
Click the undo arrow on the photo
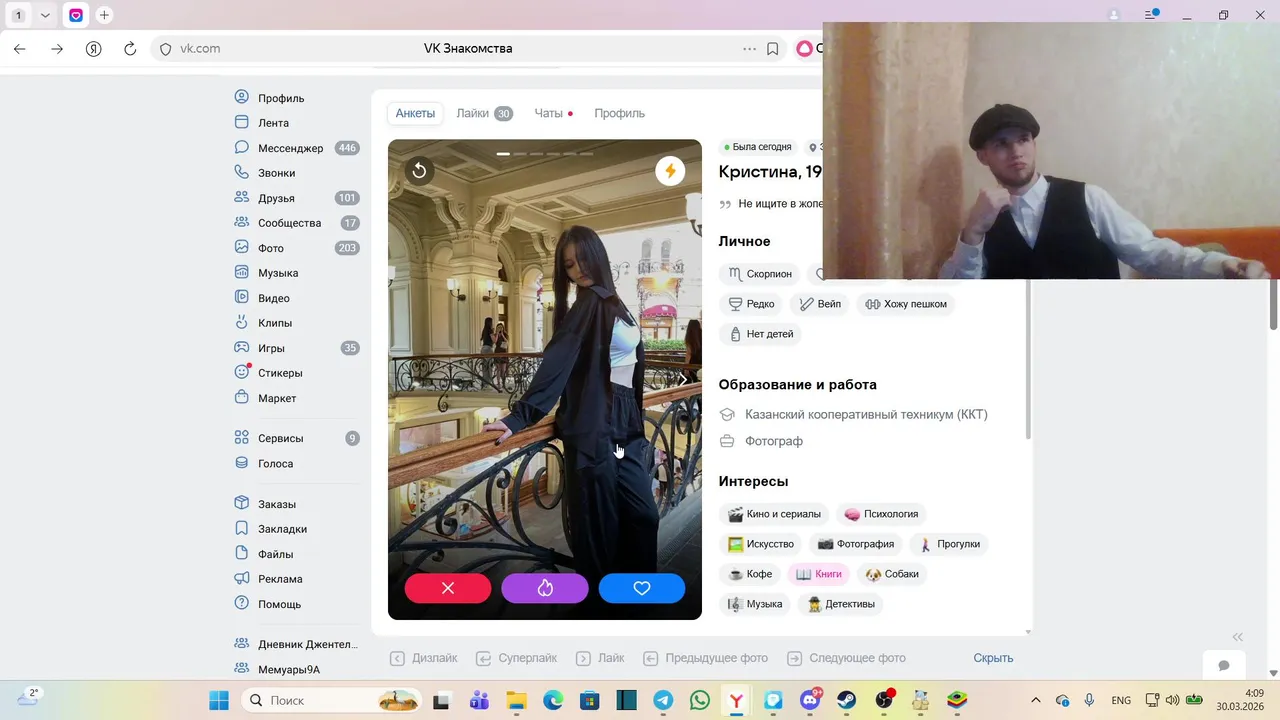pos(419,171)
